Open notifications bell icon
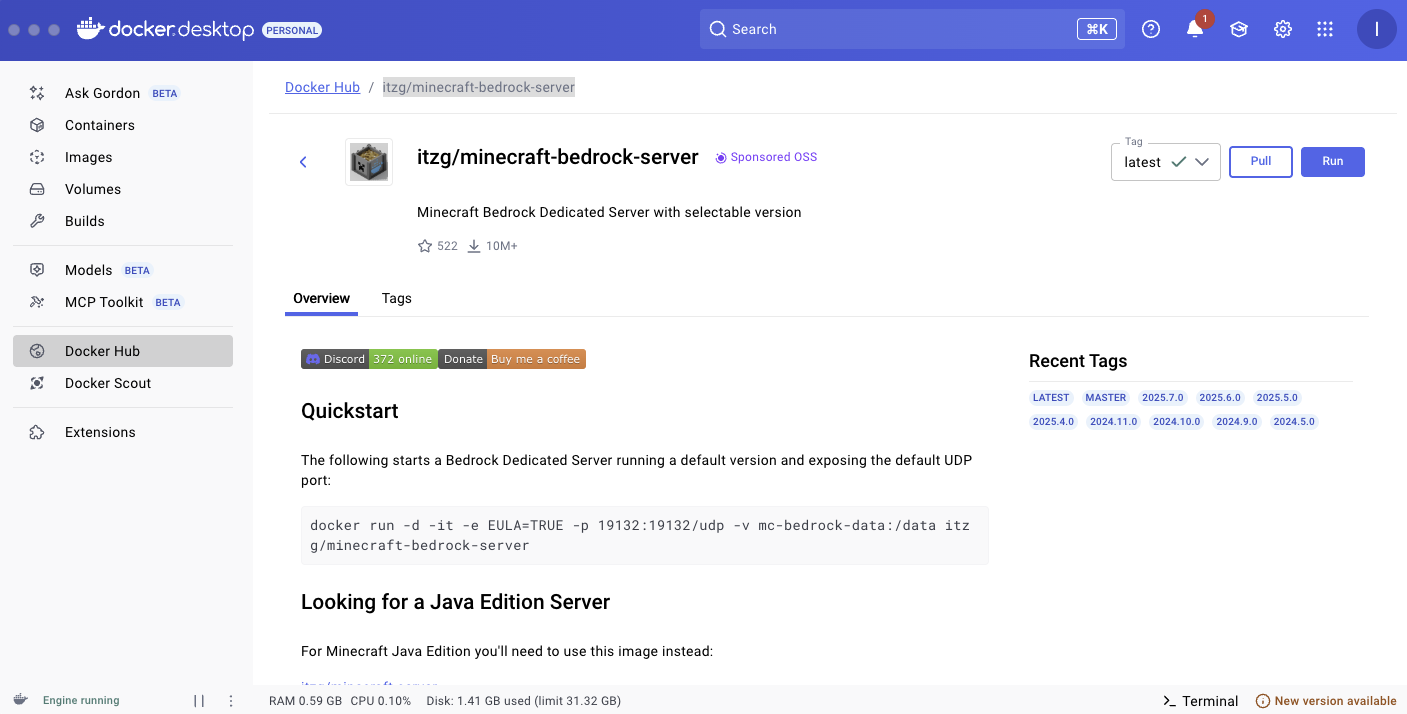The image size is (1407, 714). (1195, 29)
